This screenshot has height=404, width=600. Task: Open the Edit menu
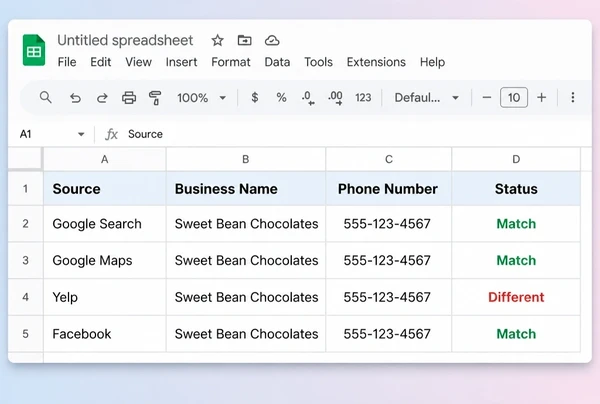(101, 62)
